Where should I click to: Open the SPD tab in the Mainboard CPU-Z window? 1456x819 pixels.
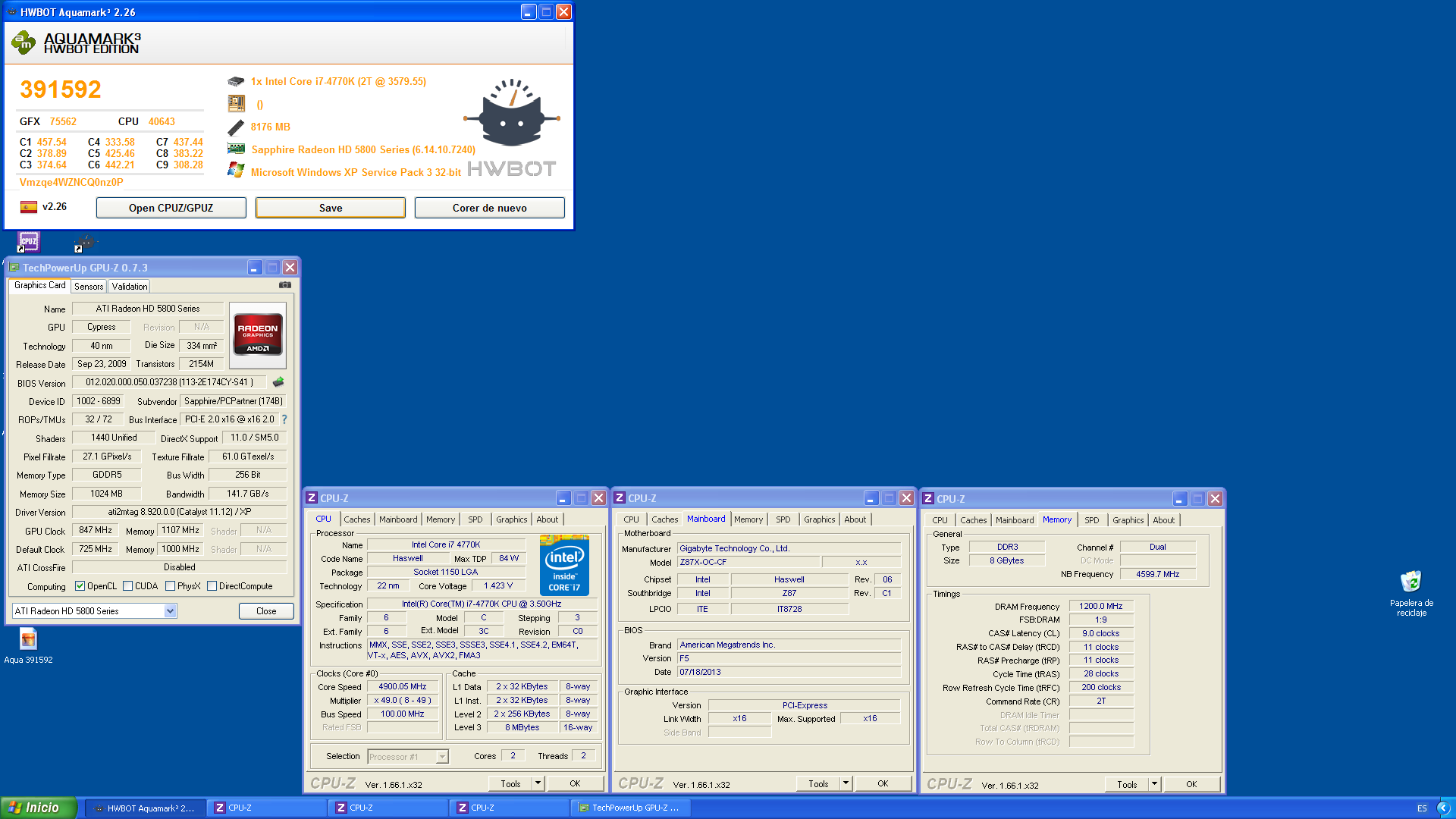[x=783, y=519]
